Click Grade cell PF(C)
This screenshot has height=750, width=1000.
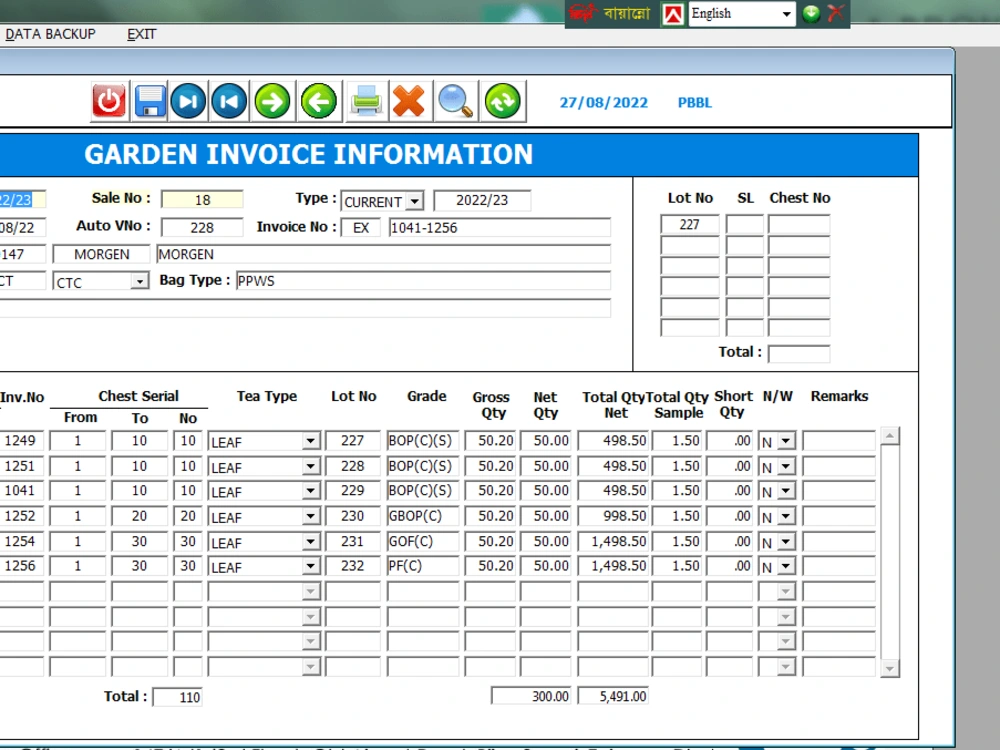coord(422,566)
